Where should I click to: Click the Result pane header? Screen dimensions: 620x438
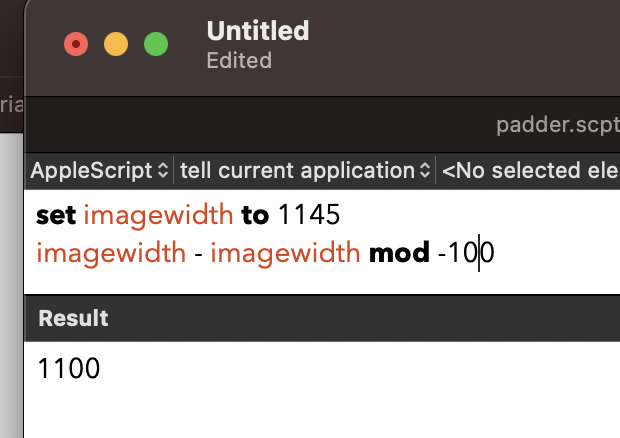pyautogui.click(x=73, y=319)
